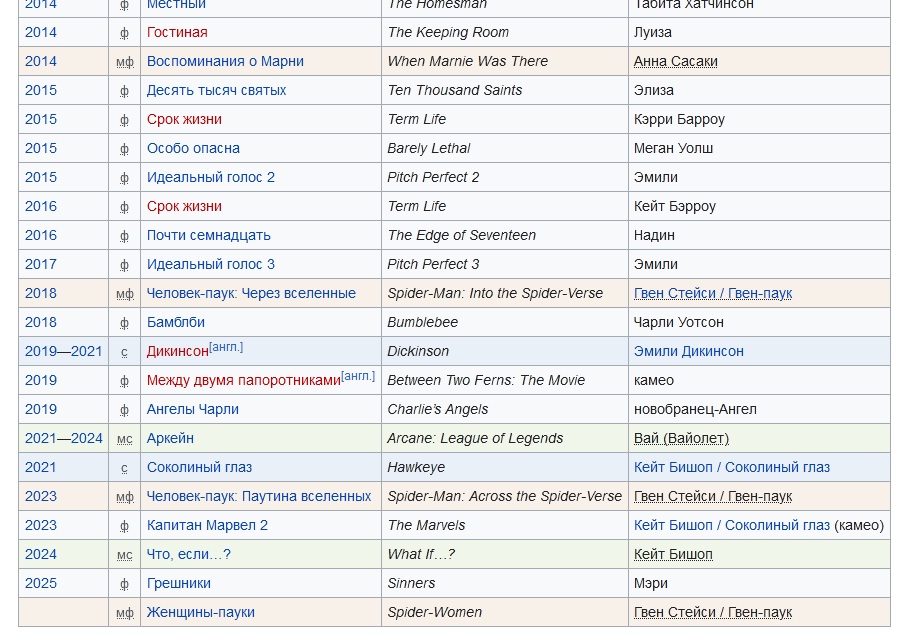Screen dimensions: 911x635
Task: Open the link "Грешники"
Action: [x=178, y=584]
